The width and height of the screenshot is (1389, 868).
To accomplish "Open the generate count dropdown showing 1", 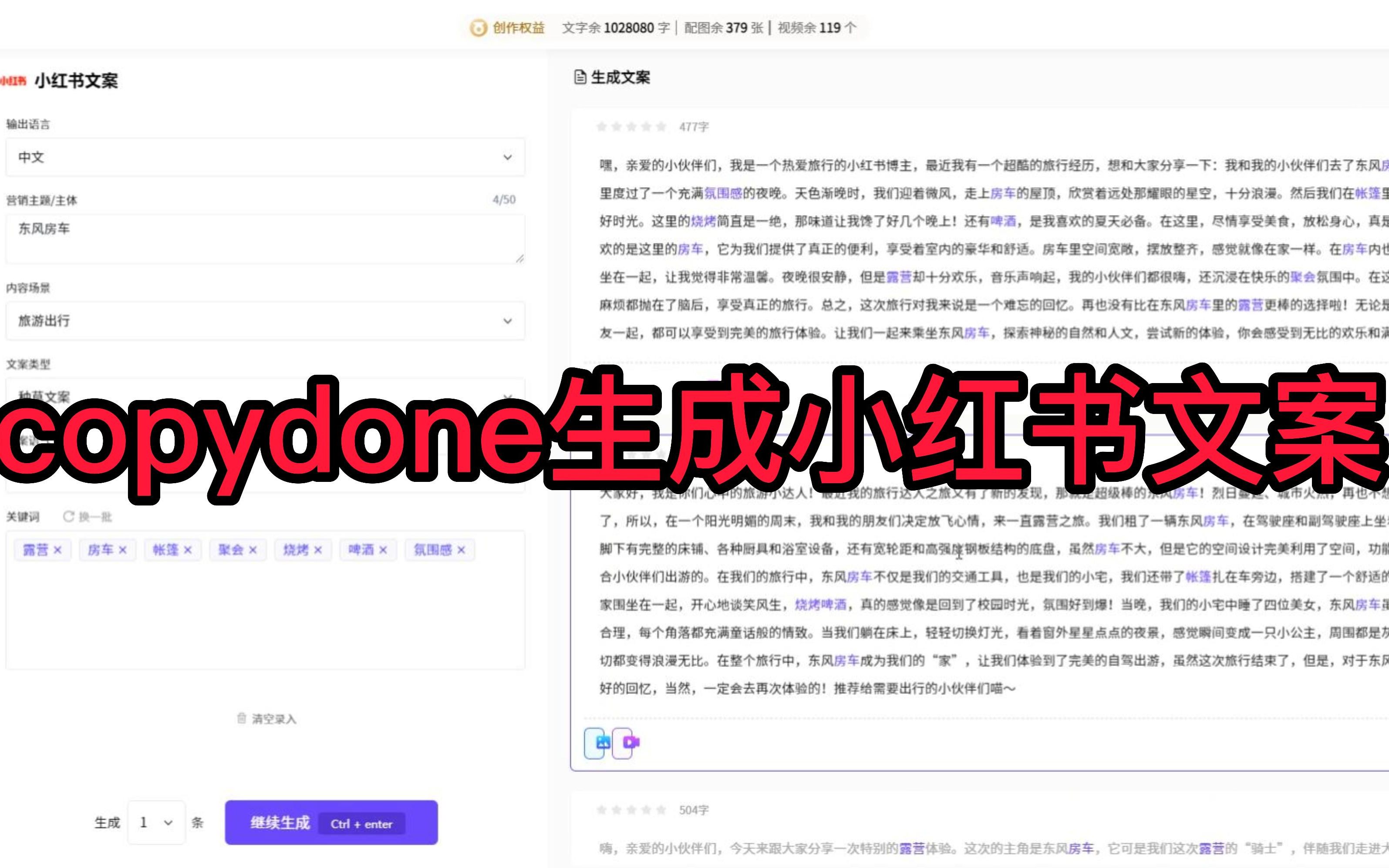I will point(156,823).
